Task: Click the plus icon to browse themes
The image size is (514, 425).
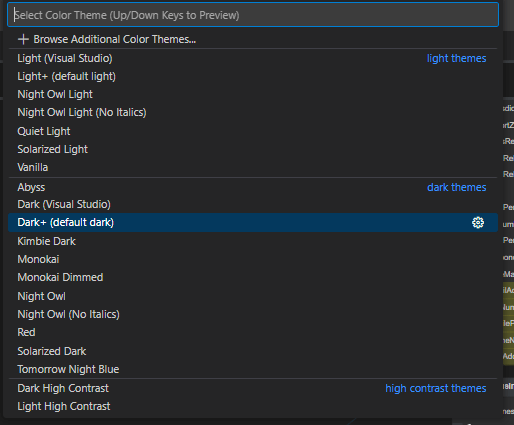Action: pos(23,39)
